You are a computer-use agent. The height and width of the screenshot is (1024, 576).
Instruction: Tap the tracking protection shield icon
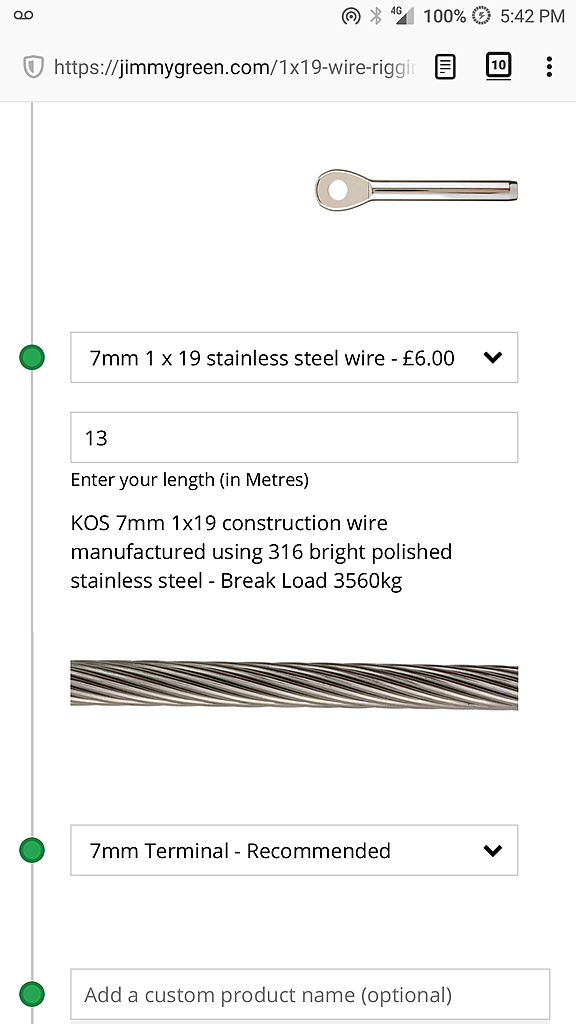pos(33,67)
